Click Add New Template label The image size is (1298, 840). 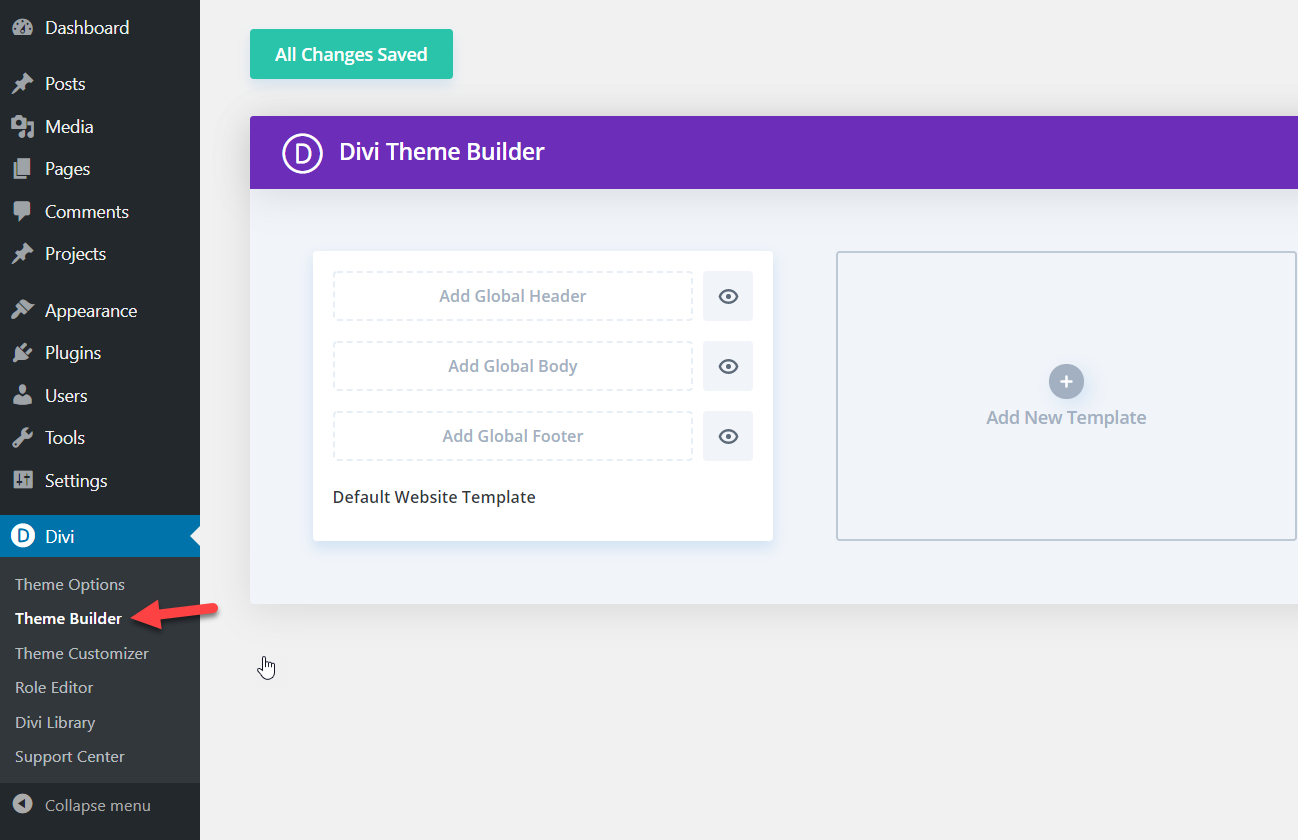[1066, 418]
